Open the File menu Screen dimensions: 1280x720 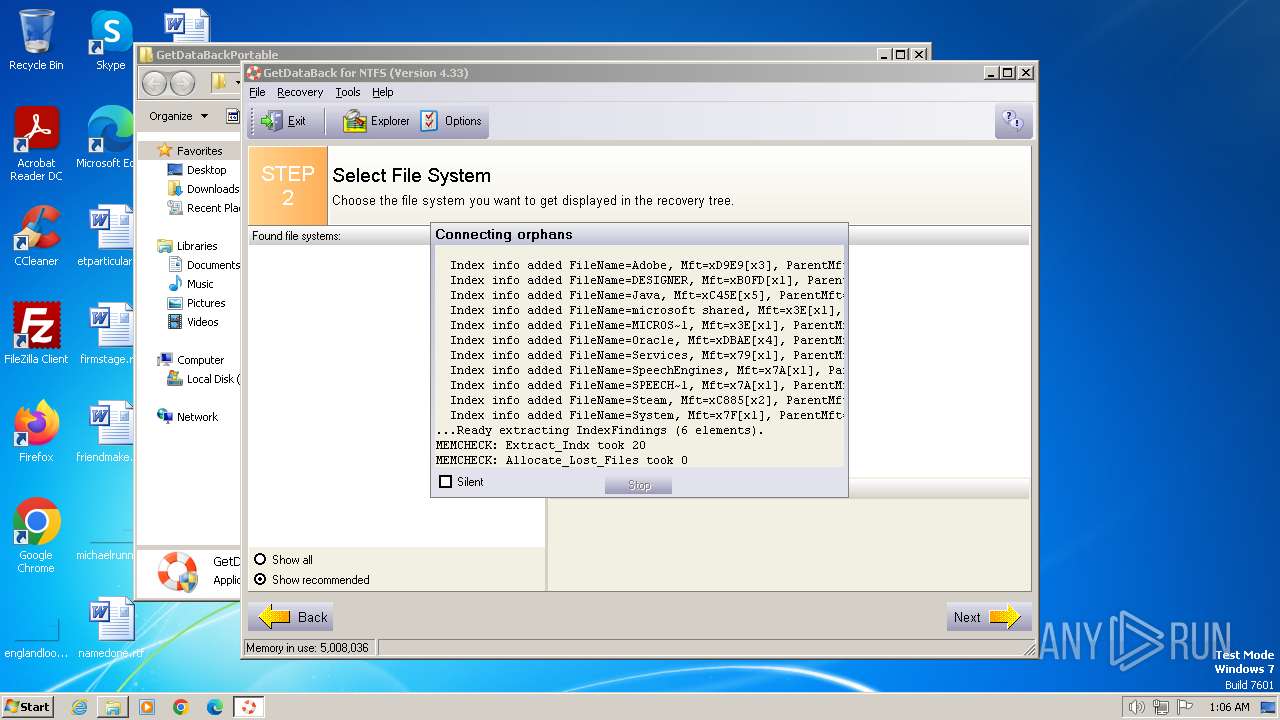pos(257,92)
